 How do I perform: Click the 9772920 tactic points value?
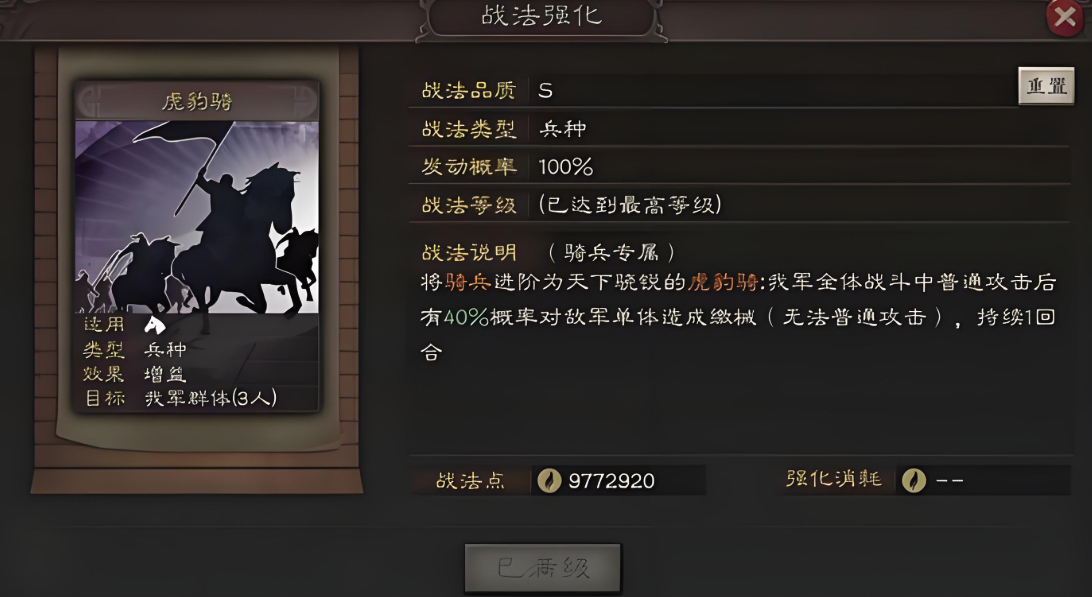pyautogui.click(x=611, y=481)
